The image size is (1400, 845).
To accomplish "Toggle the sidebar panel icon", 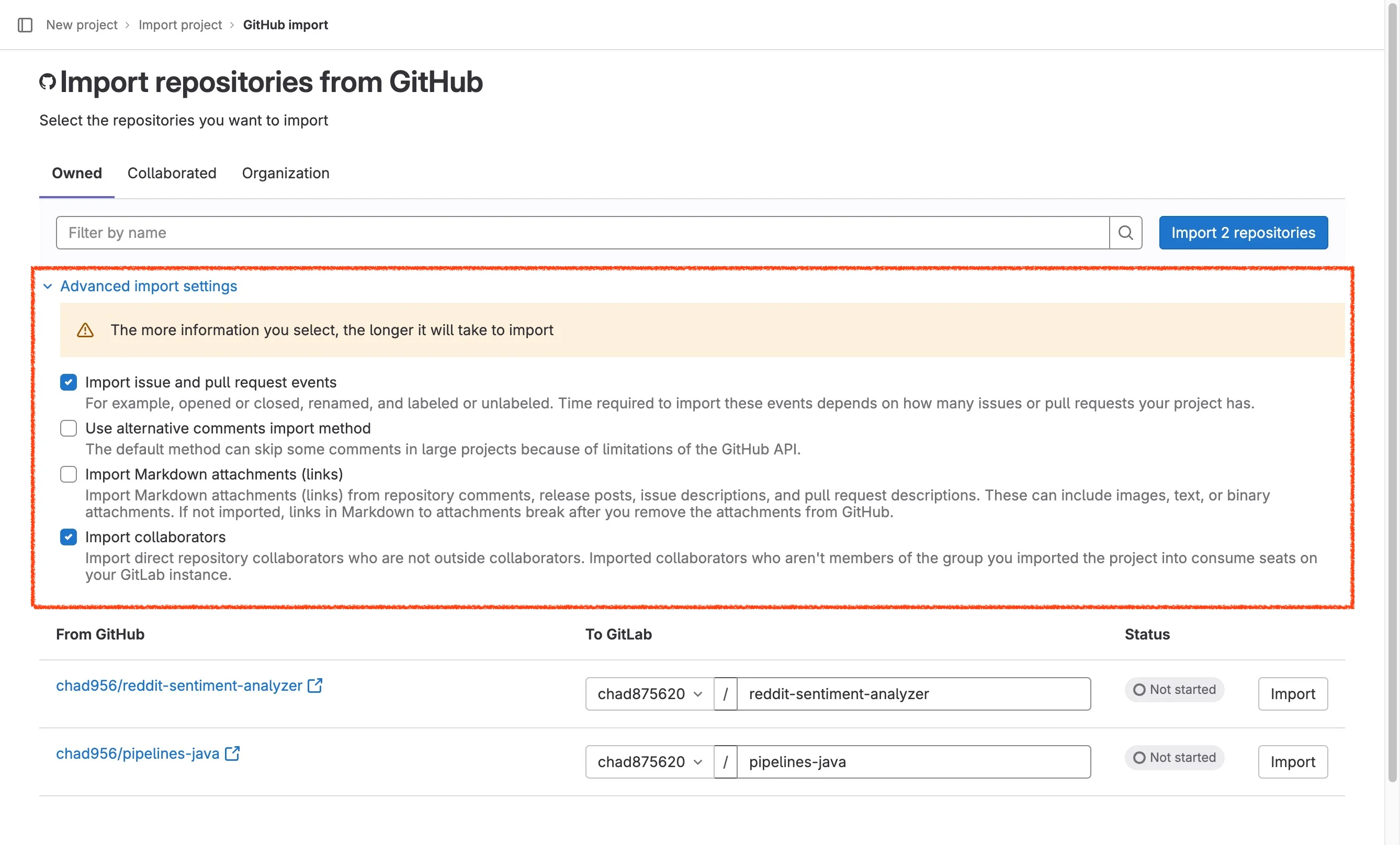I will click(x=25, y=25).
